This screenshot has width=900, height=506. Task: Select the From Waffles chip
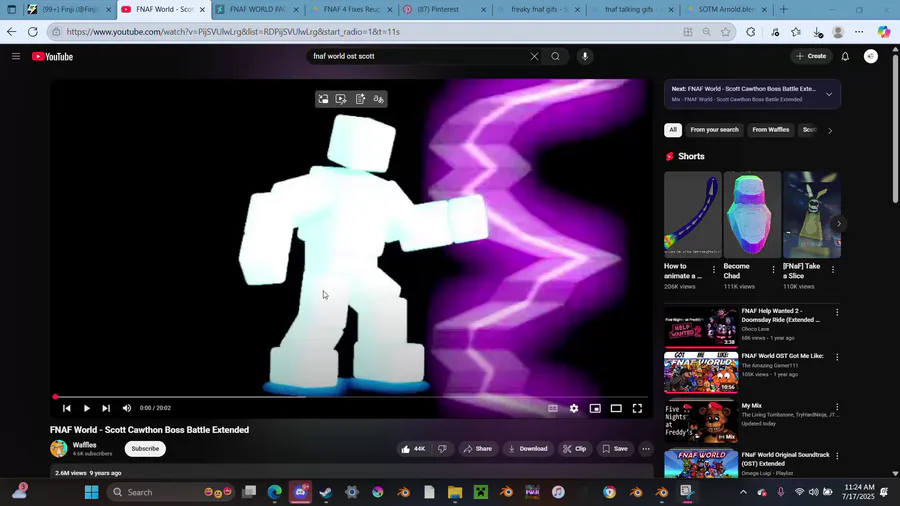(x=770, y=130)
